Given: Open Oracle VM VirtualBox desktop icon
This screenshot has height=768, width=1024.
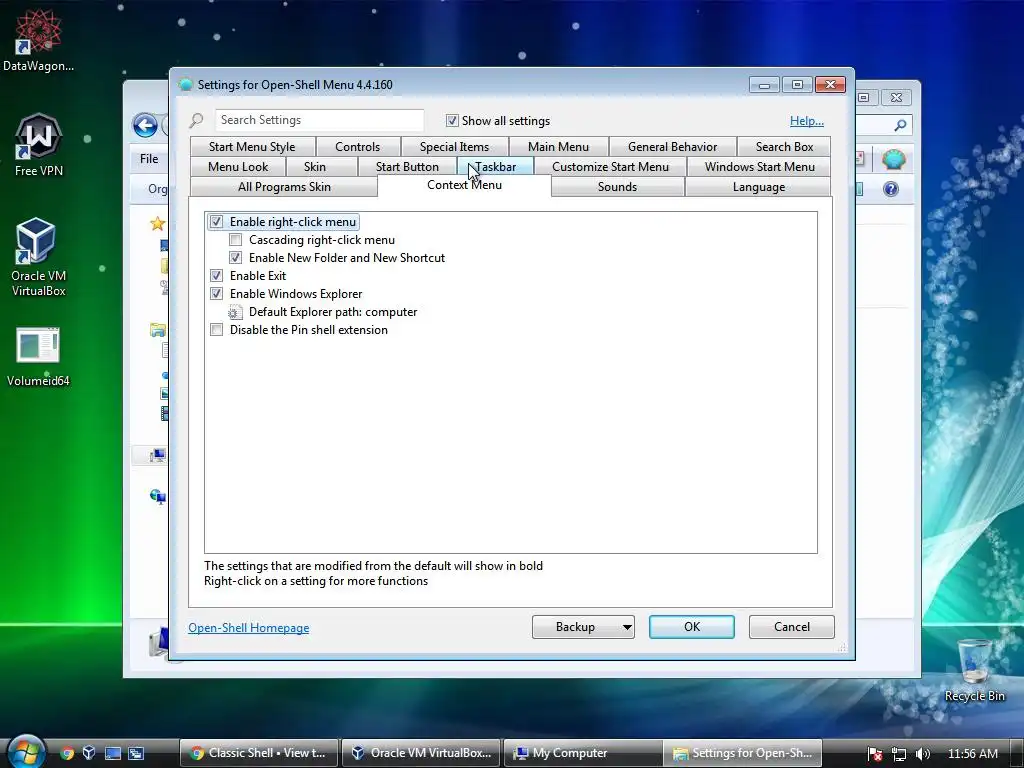Looking at the screenshot, I should point(38,257).
